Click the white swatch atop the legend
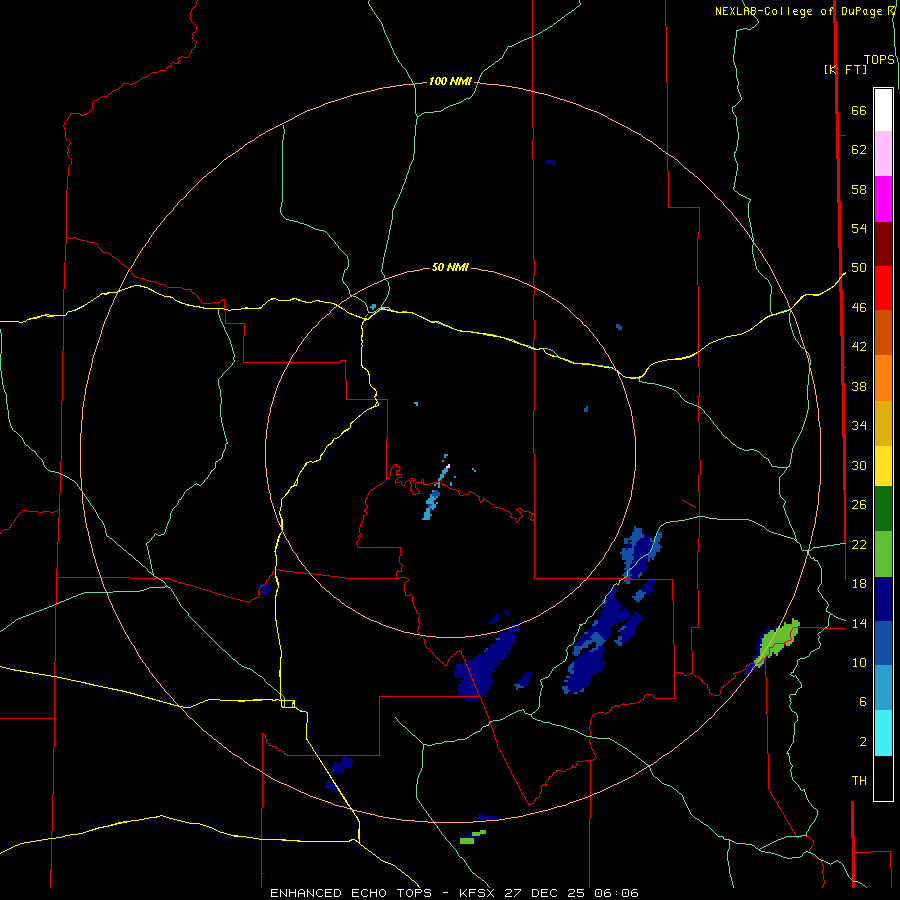Screen dimensions: 900x900 pyautogui.click(x=883, y=110)
